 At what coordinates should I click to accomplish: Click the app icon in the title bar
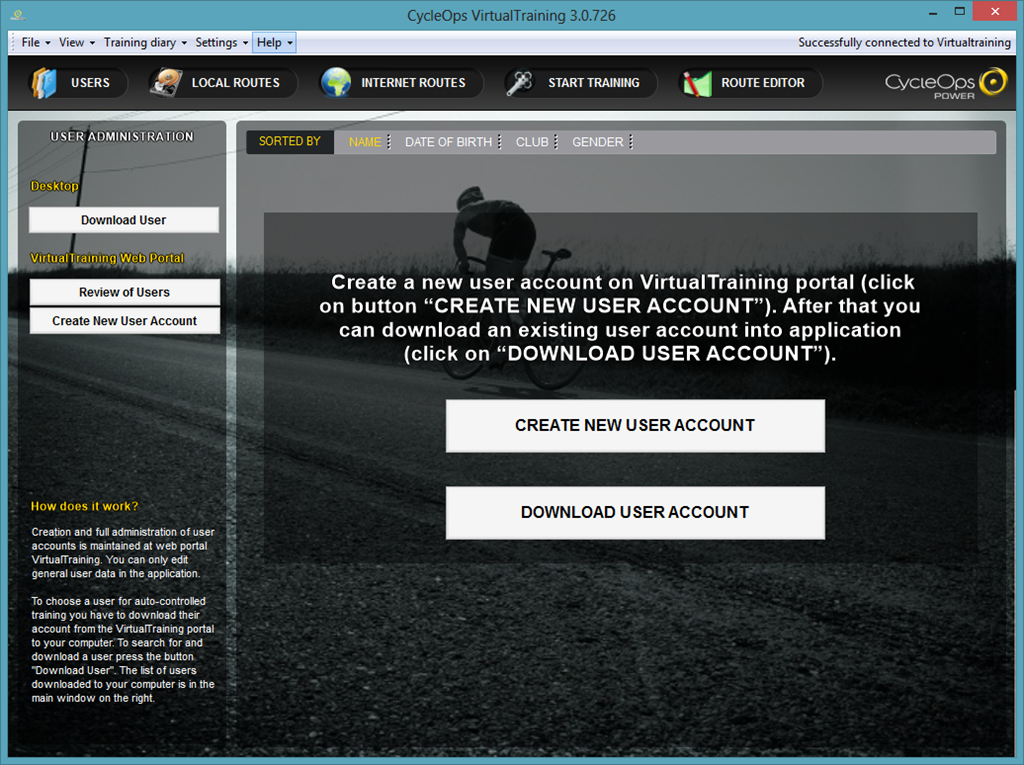18,14
